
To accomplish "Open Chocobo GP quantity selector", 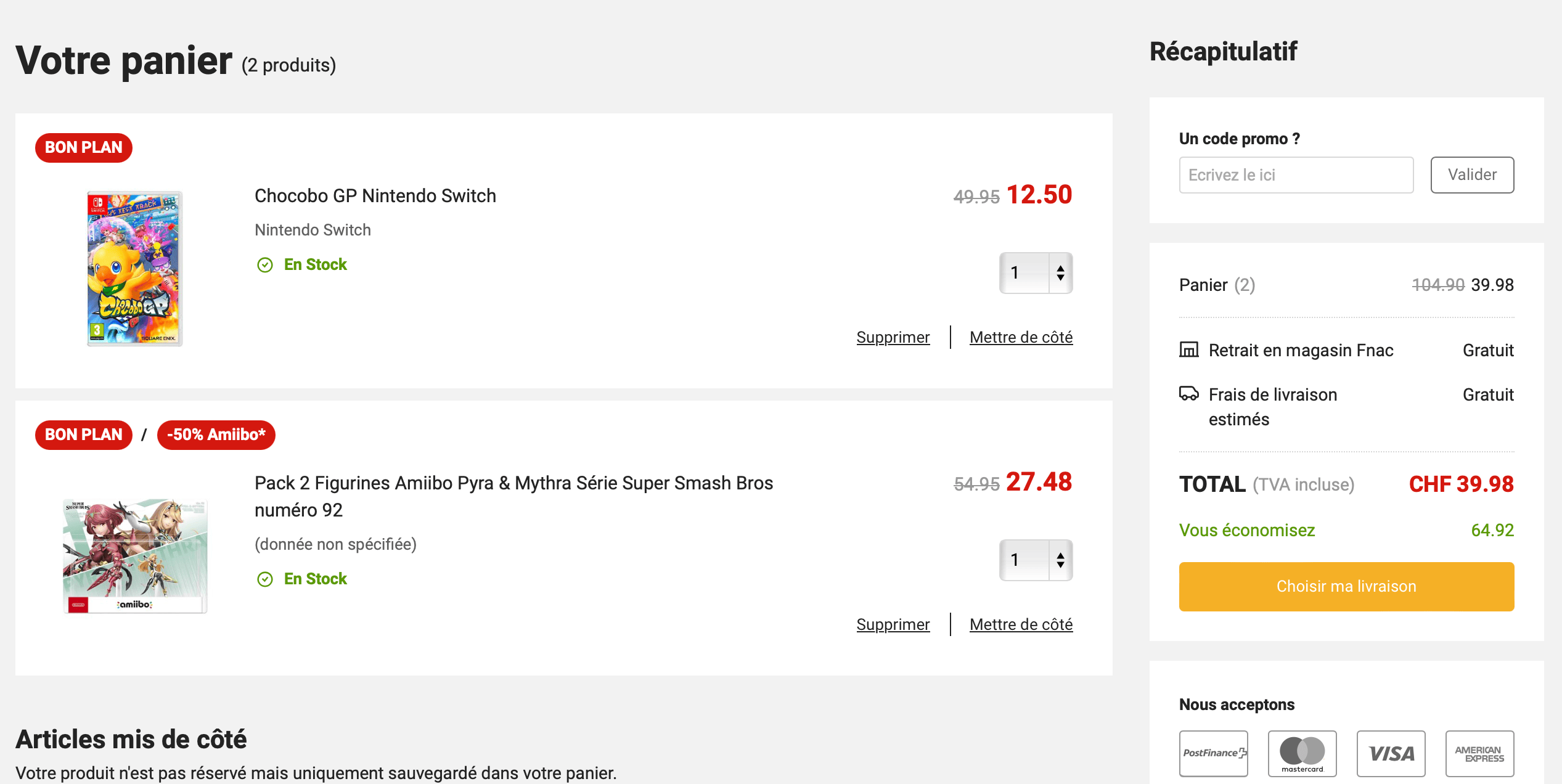I will (1036, 273).
